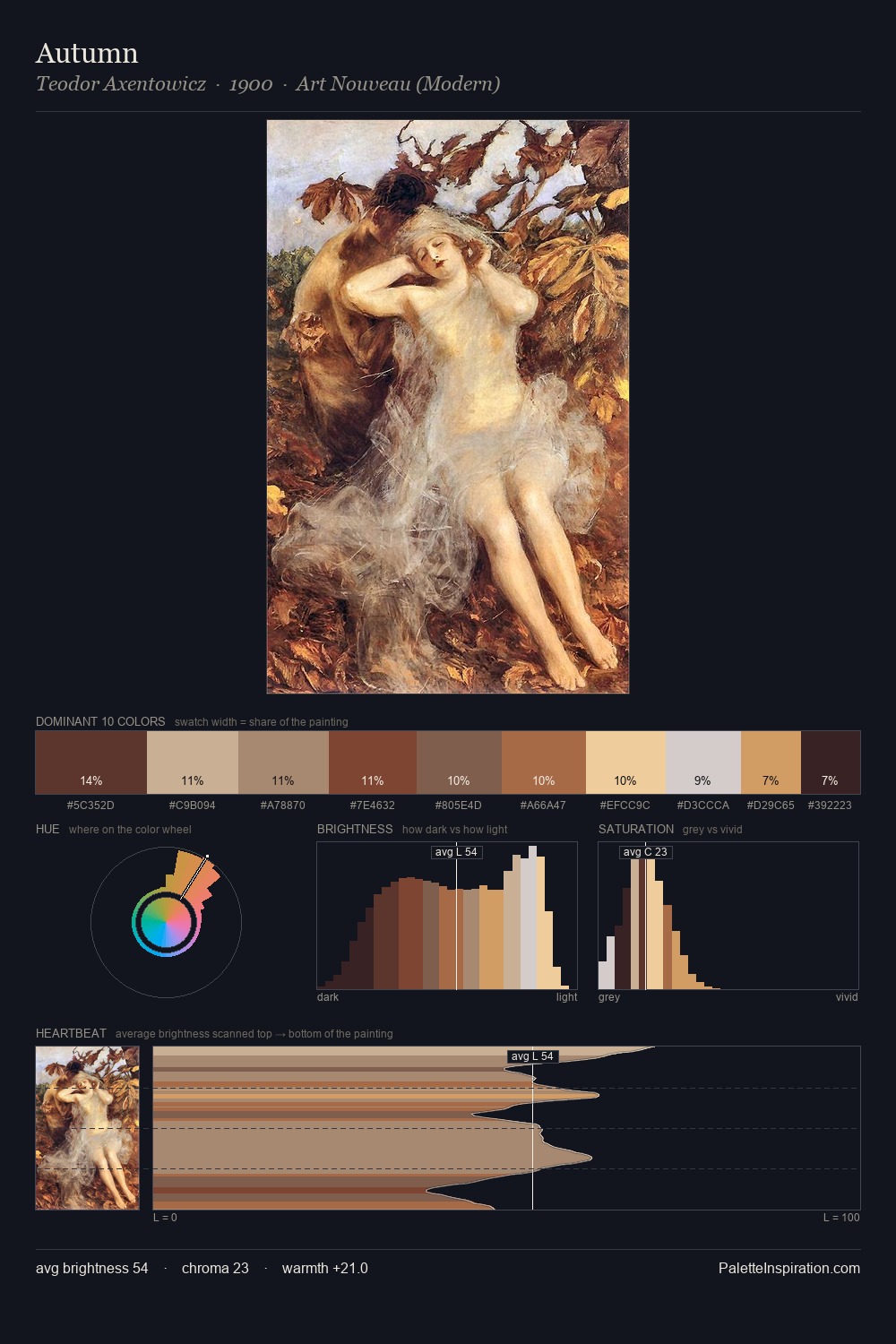Image resolution: width=896 pixels, height=1344 pixels.
Task: Click the #D29C65 hex code label
Action: 771,806
